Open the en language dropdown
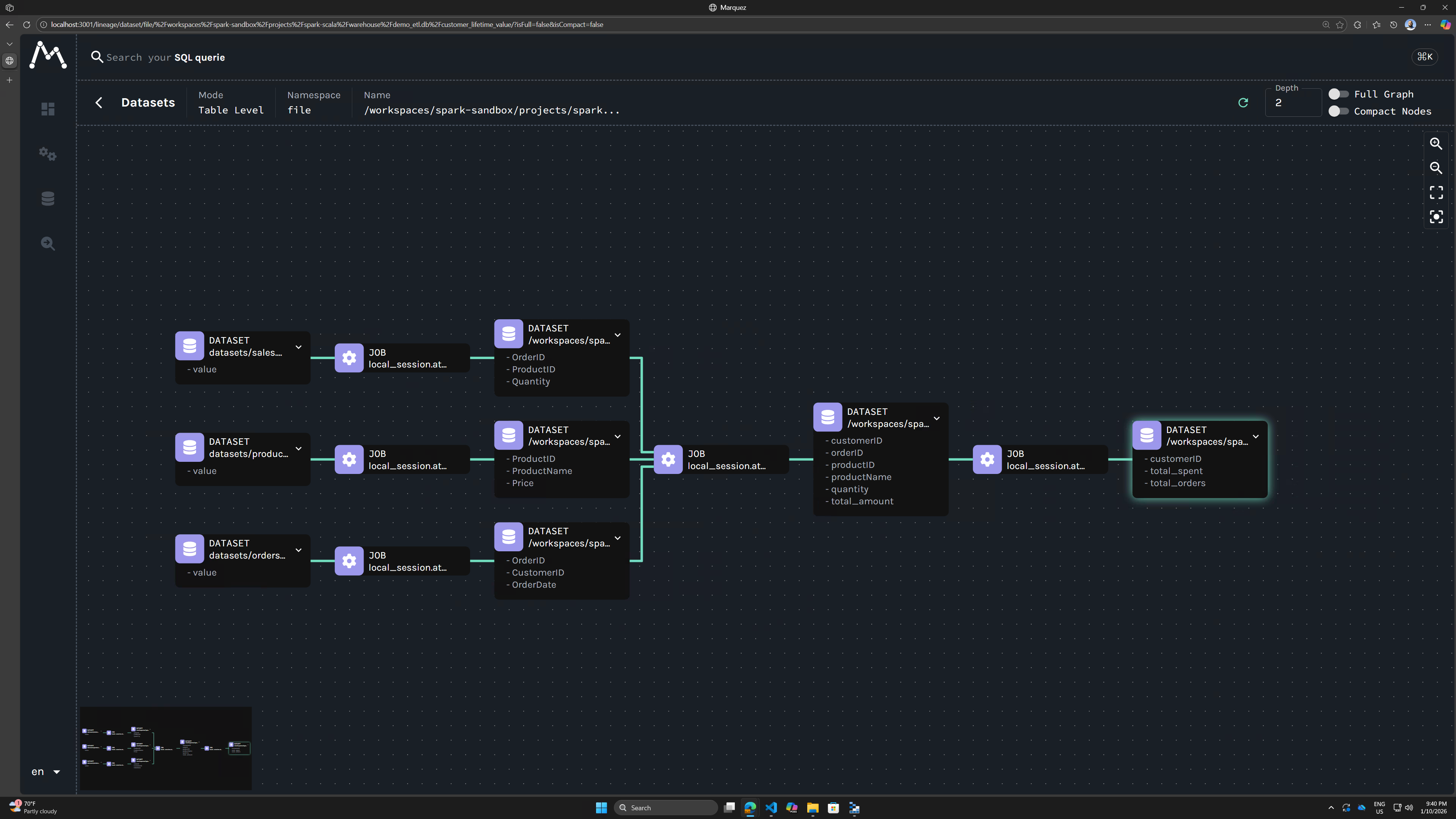This screenshot has height=819, width=1456. [46, 772]
